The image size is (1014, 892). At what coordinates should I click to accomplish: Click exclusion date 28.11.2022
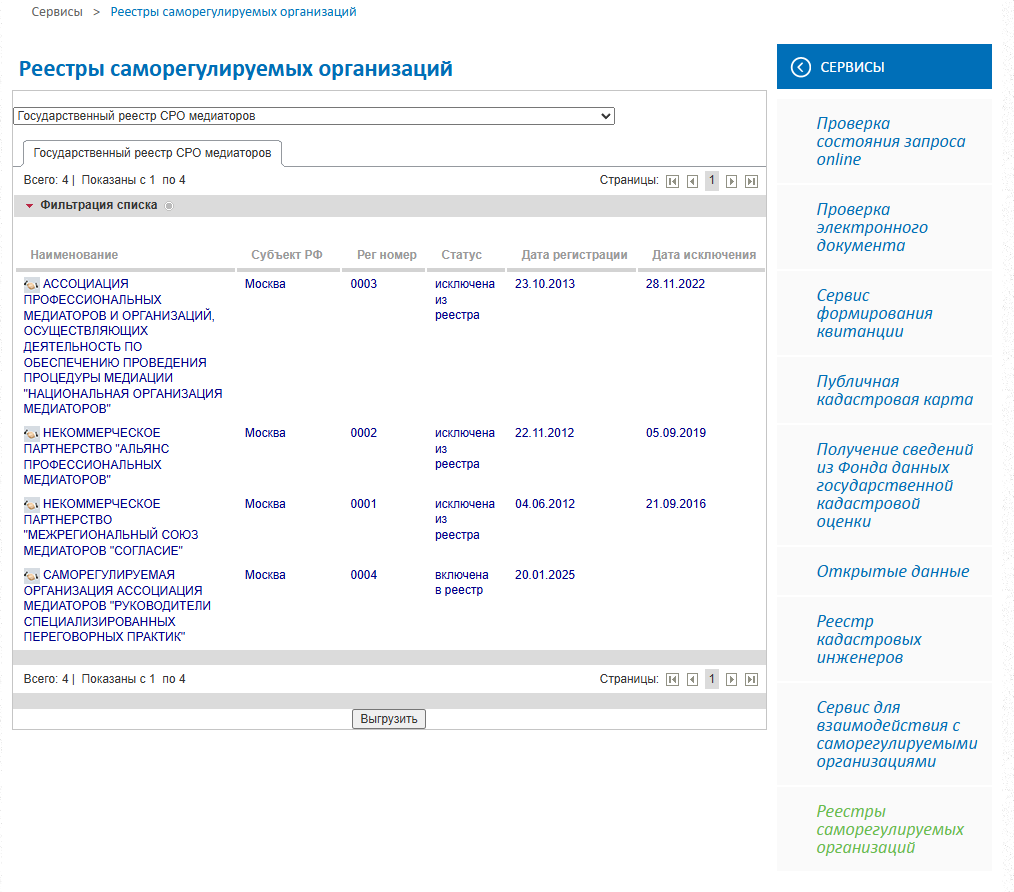pyautogui.click(x=675, y=284)
